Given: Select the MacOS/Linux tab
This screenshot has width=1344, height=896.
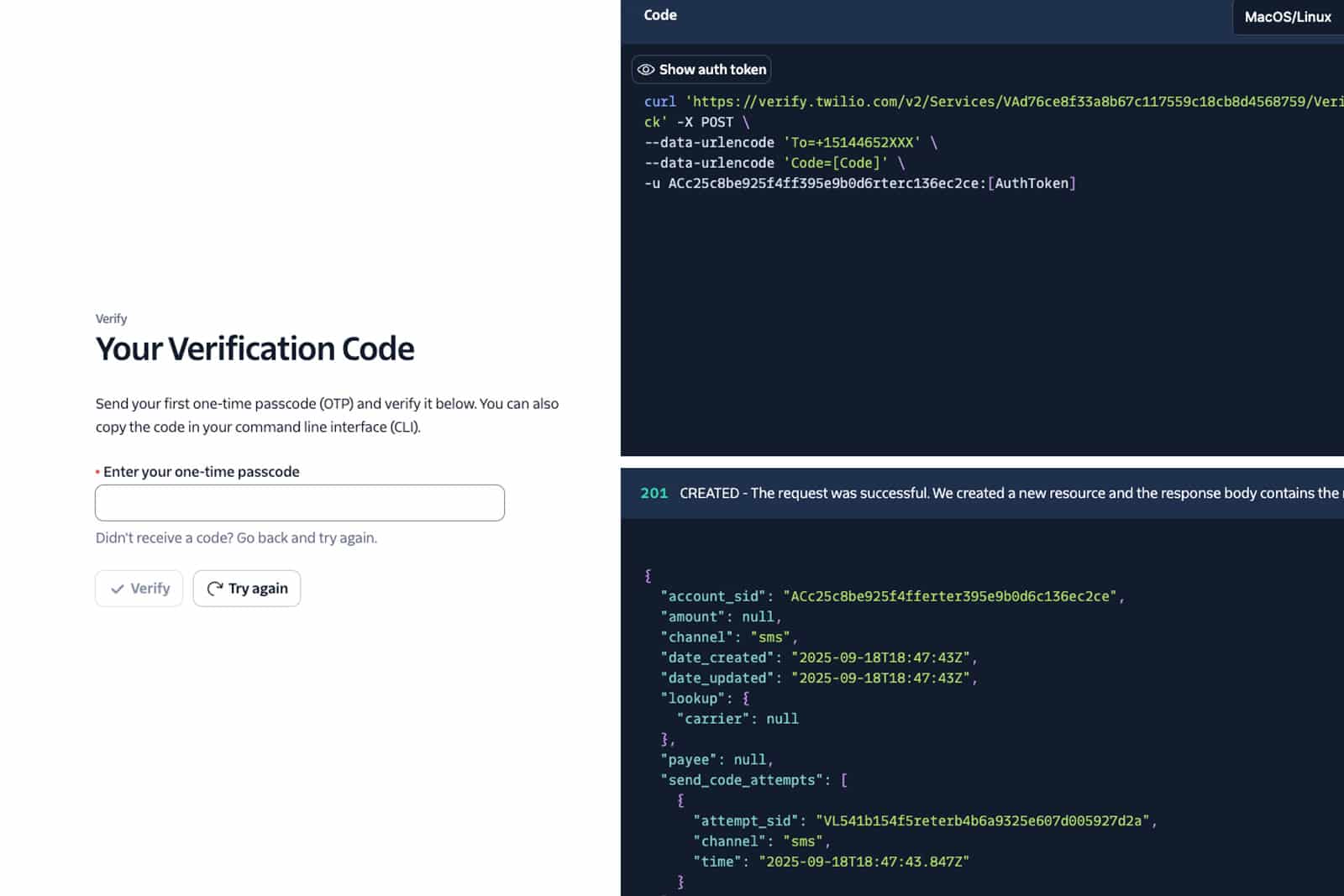Looking at the screenshot, I should 1287,17.
